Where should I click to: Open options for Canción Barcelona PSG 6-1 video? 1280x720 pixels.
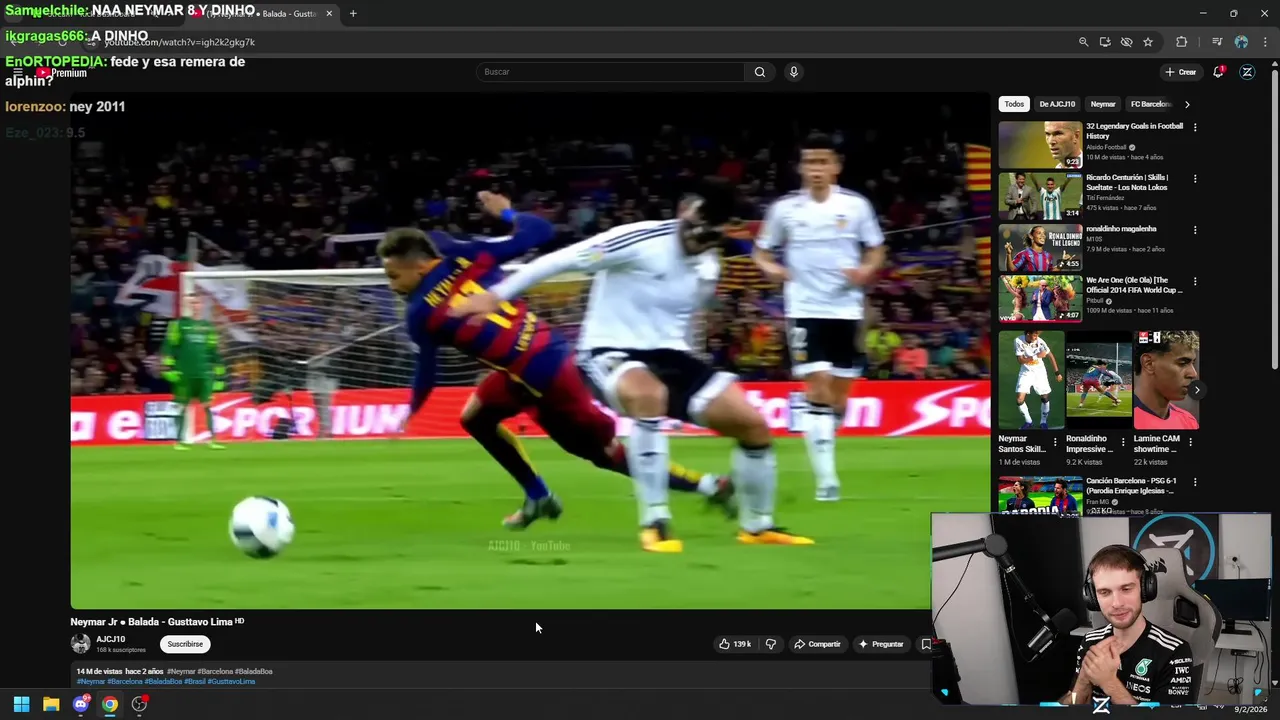[1195, 482]
